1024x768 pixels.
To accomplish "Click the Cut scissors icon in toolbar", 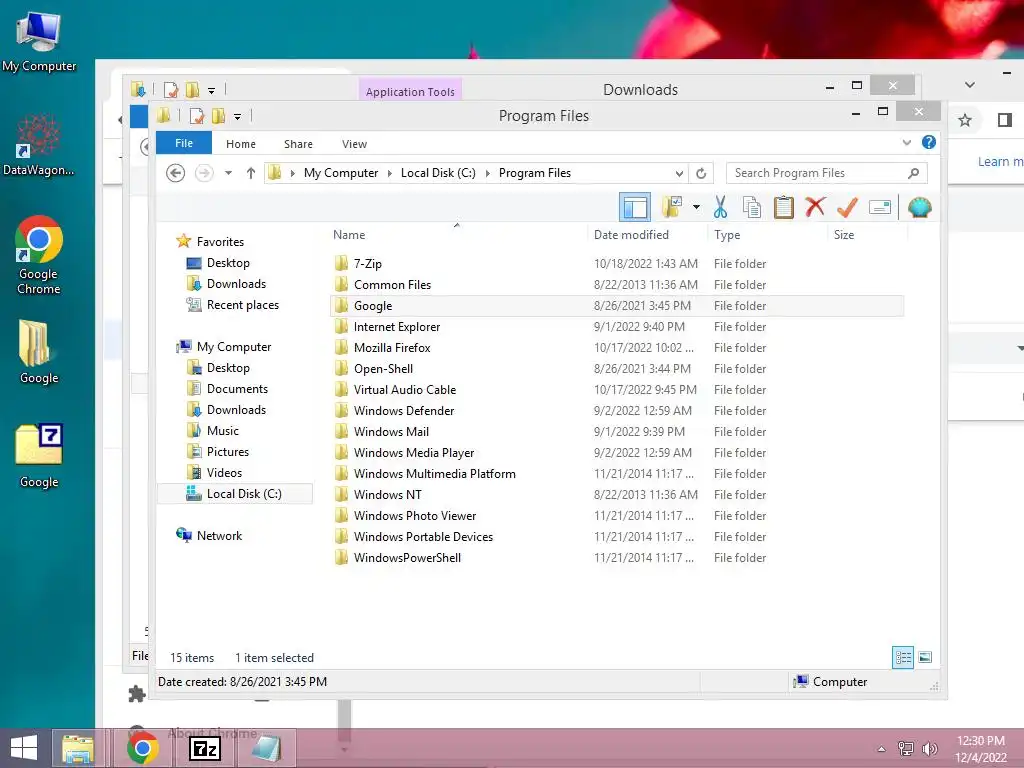I will (x=720, y=208).
